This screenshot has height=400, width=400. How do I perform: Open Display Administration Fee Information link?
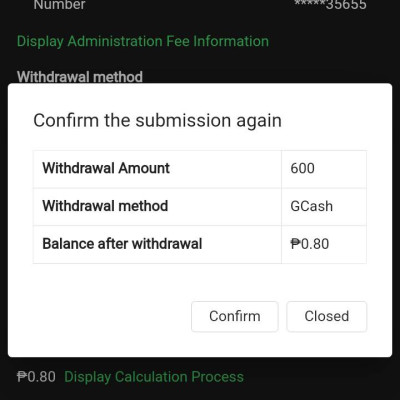pyautogui.click(x=143, y=42)
